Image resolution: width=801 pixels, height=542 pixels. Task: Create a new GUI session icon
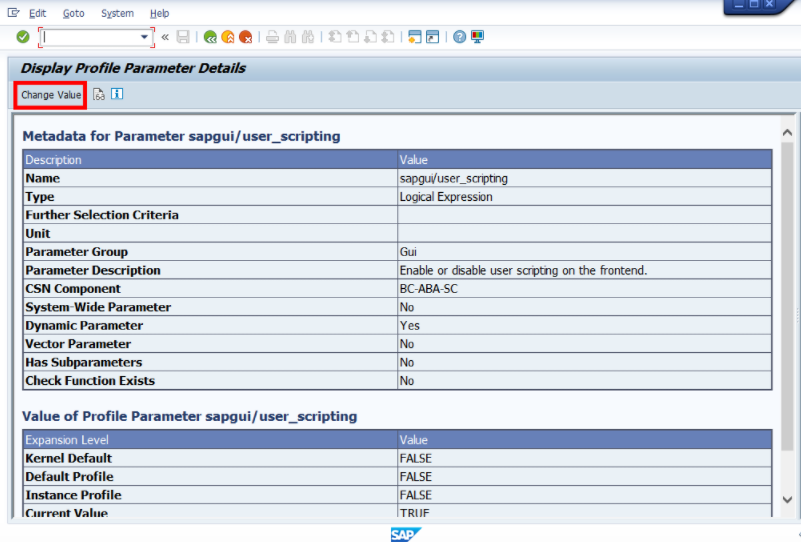coord(415,37)
